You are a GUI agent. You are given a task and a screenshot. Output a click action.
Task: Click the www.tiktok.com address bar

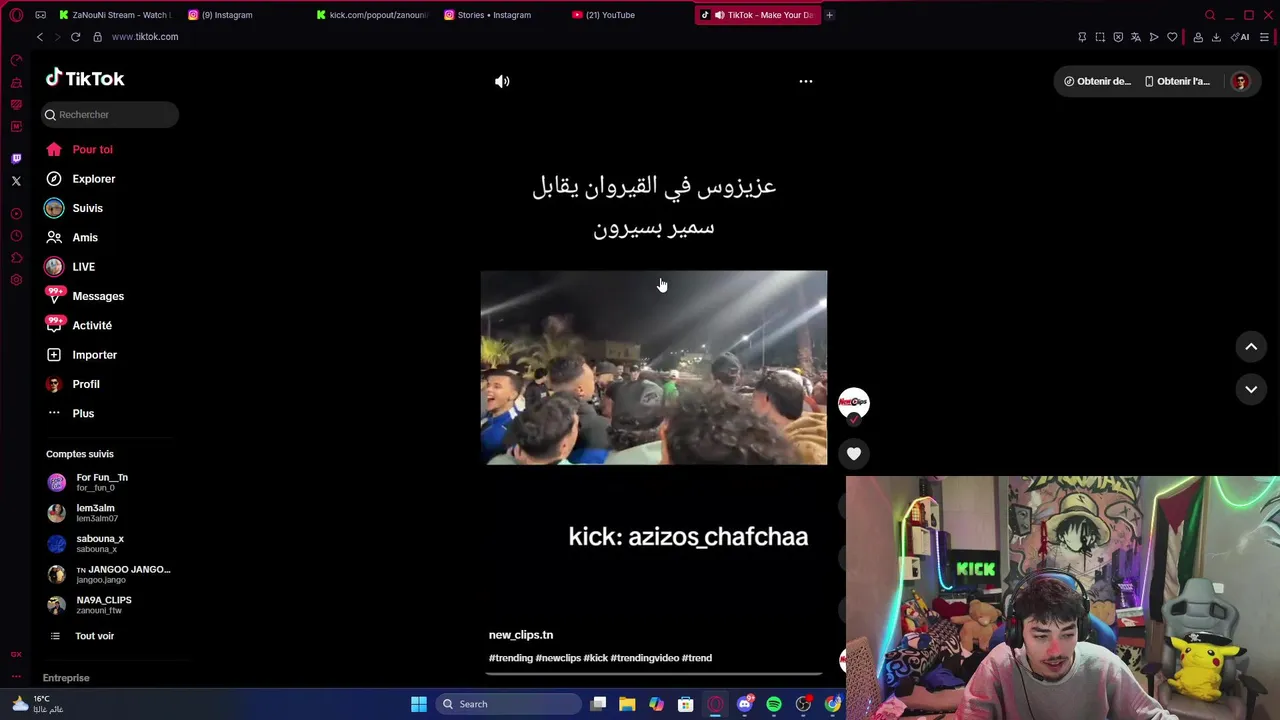click(145, 37)
